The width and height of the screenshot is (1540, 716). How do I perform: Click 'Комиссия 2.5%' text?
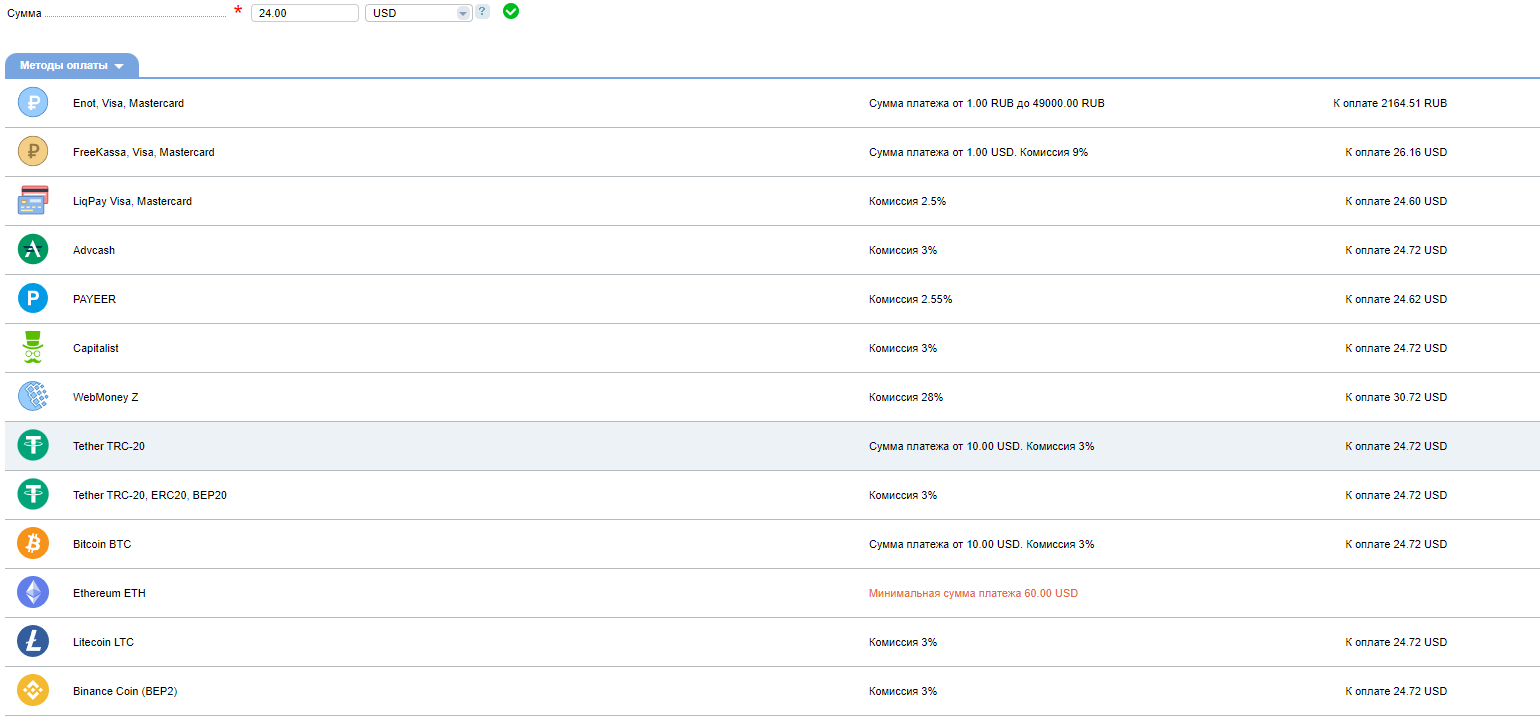907,201
